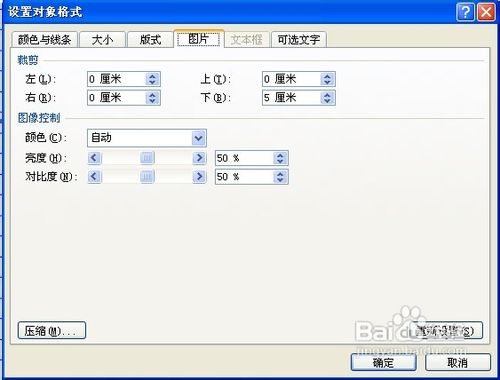500x380 pixels.
Task: Open the 可选文字 tab
Action: click(x=299, y=40)
